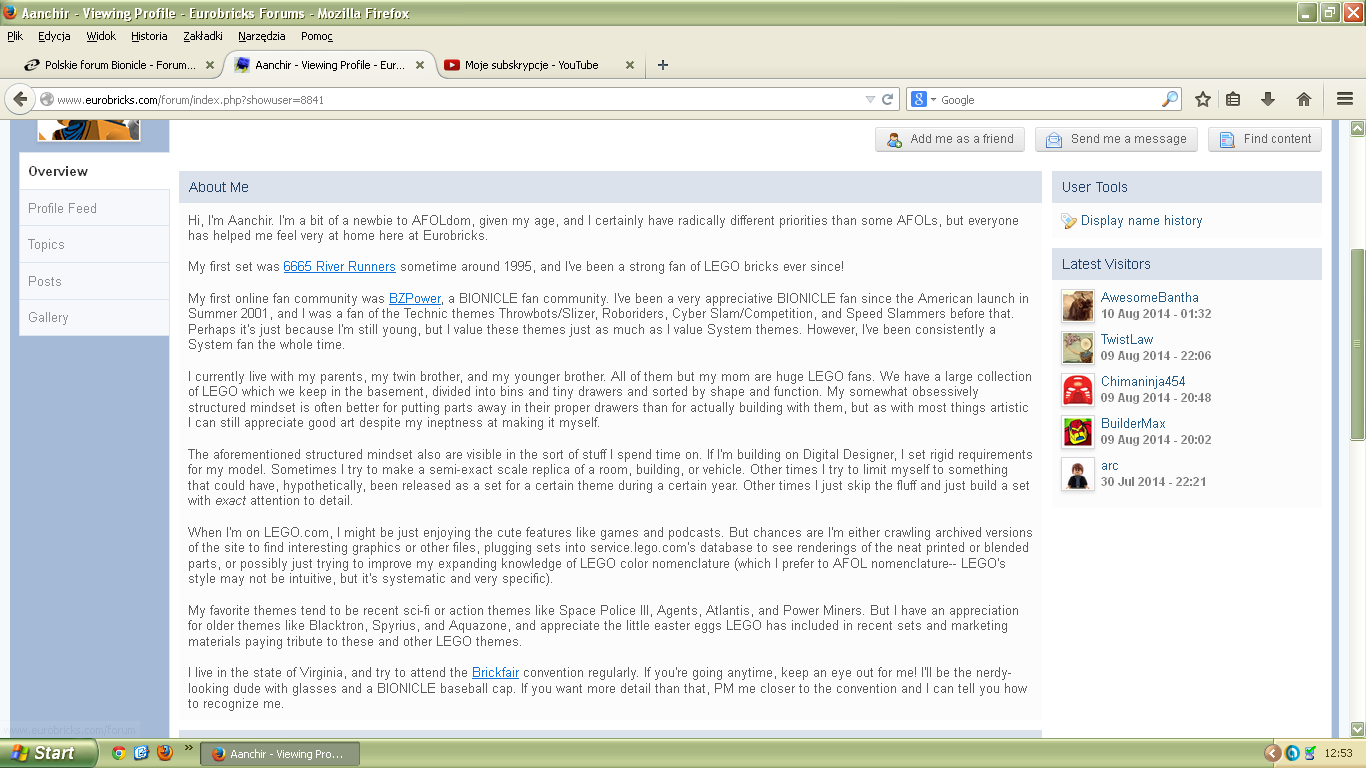Open the Topics profile tab
1366x768 pixels.
[94, 244]
